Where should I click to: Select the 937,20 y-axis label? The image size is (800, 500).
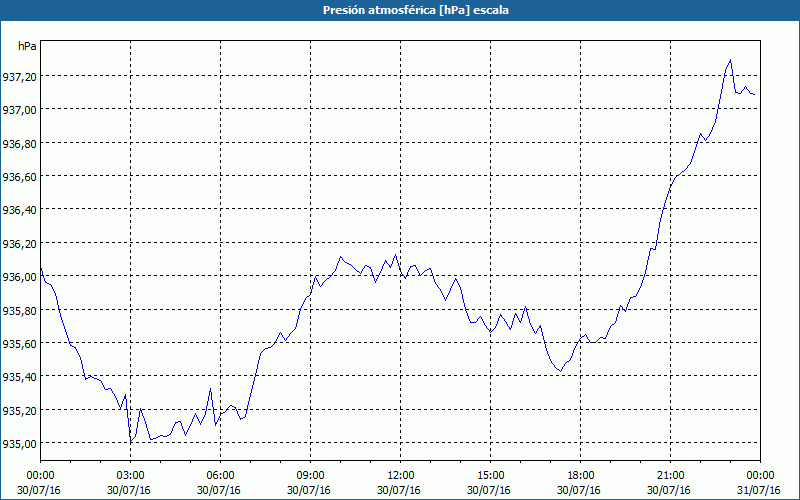tap(19, 77)
